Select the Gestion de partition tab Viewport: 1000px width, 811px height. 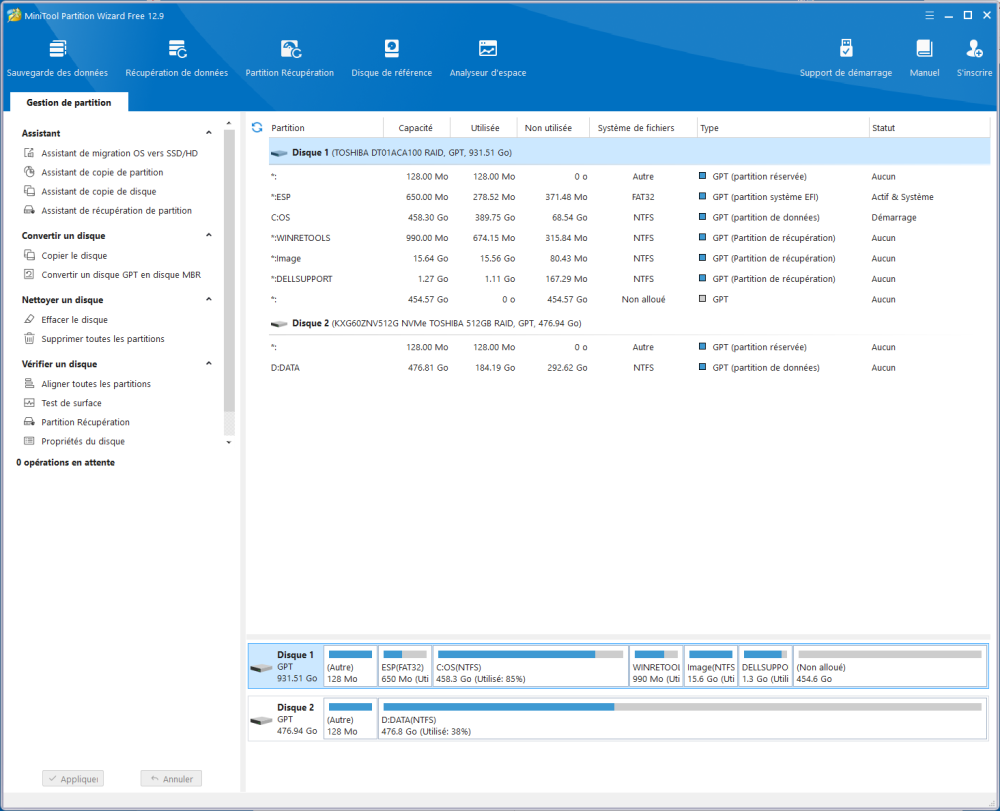[68, 102]
